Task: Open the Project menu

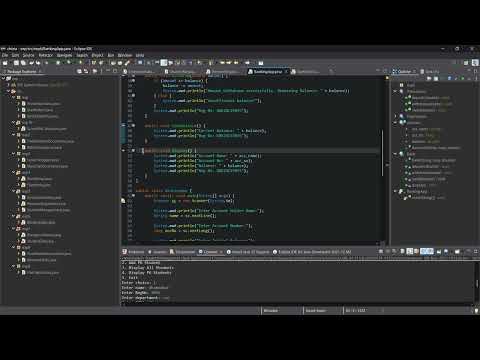Action: [x=97, y=55]
